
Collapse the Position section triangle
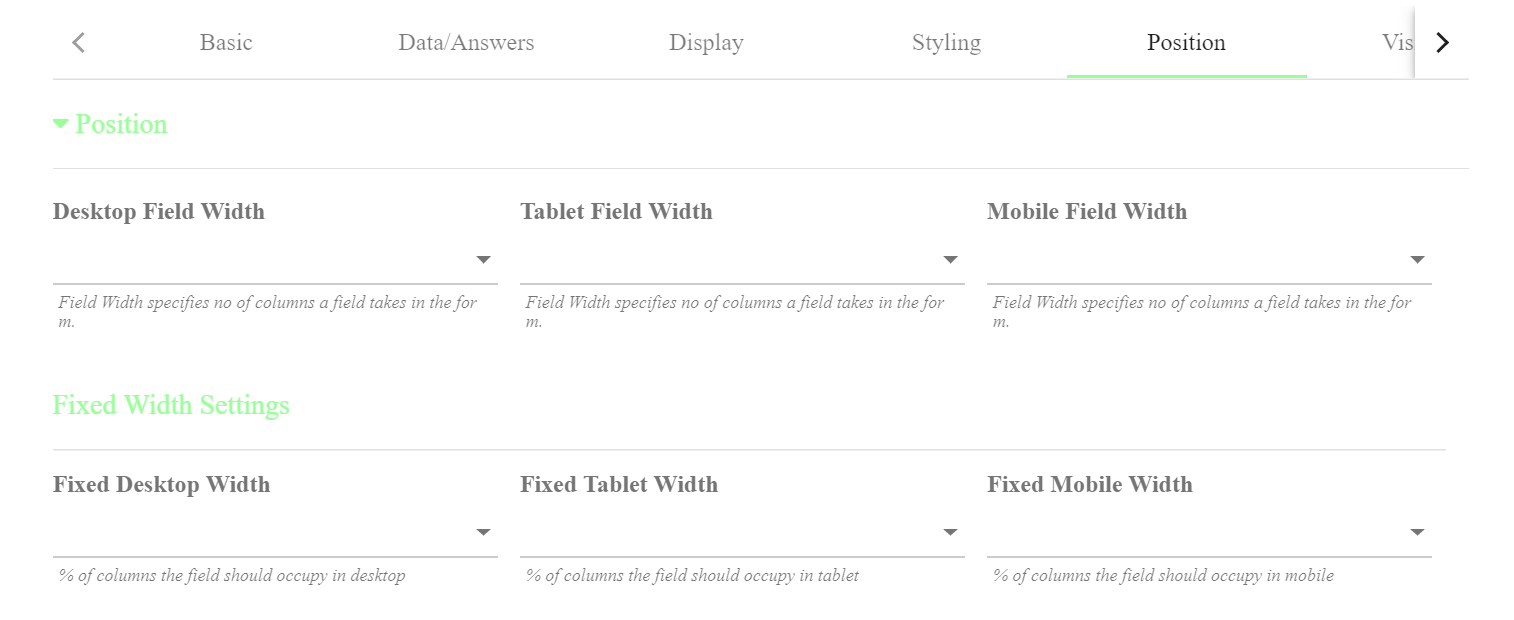pyautogui.click(x=61, y=124)
